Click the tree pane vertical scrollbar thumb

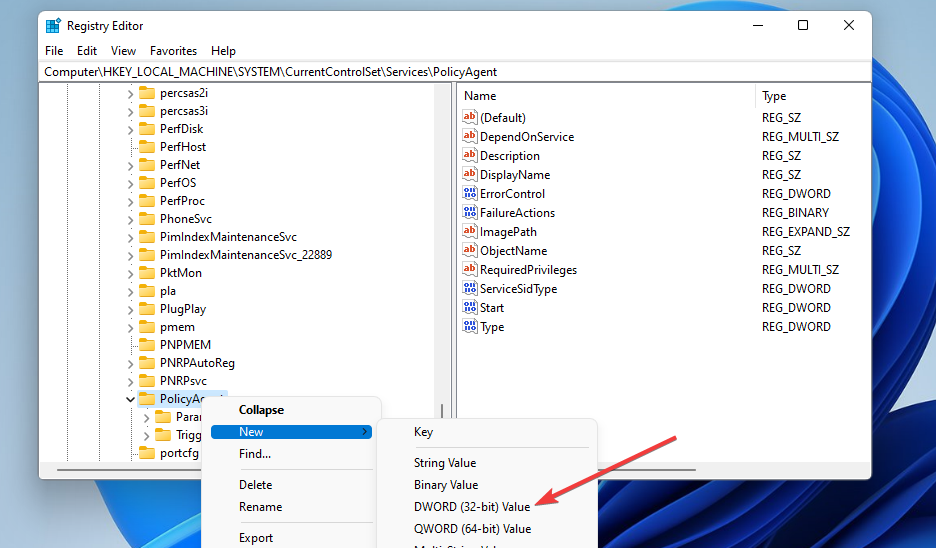(442, 411)
